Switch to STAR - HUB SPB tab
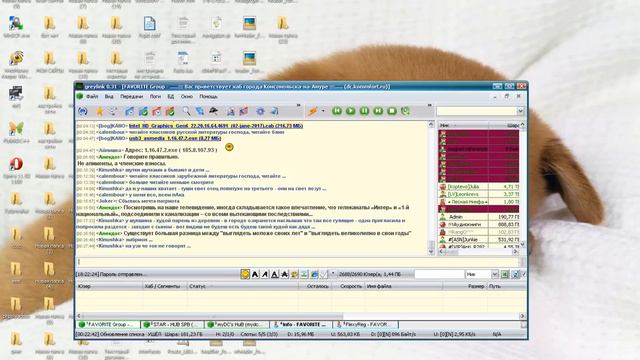This screenshot has height=360, width=640. click(x=172, y=324)
